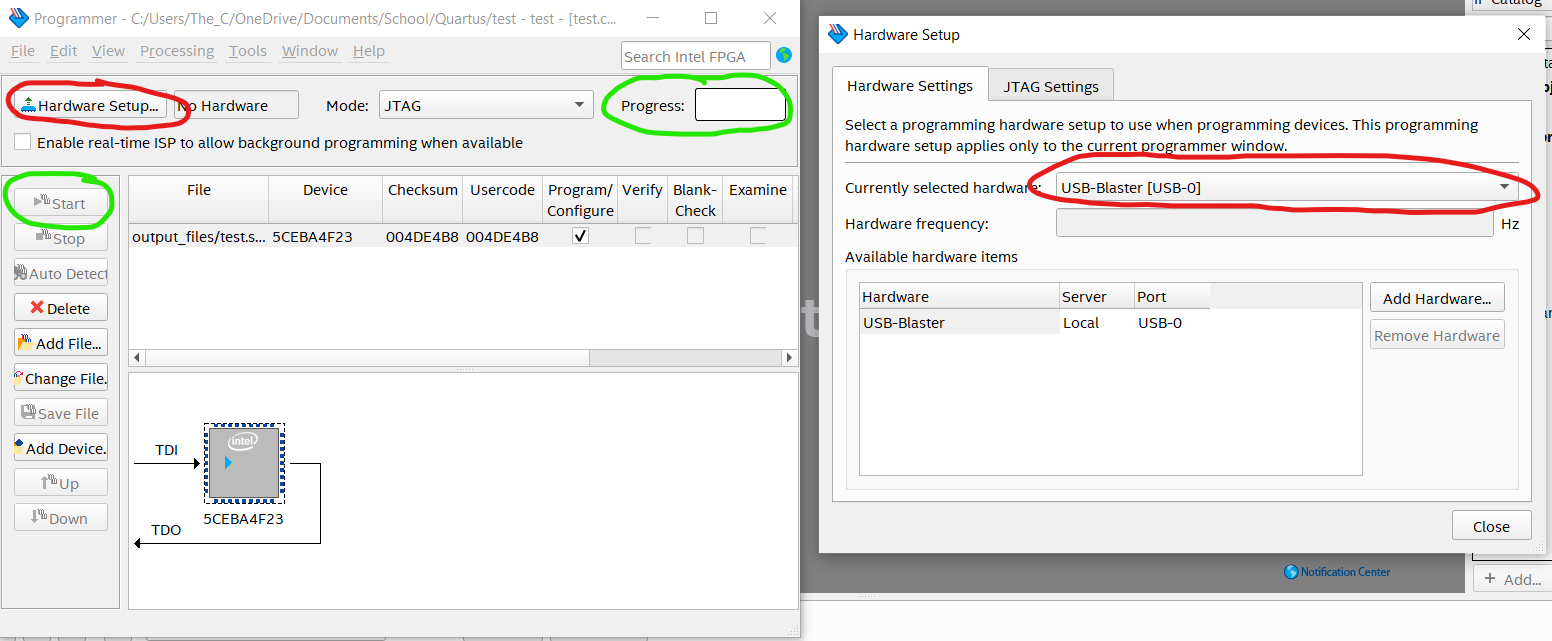Close the Hardware Setup dialog with the Close button

[x=1491, y=526]
